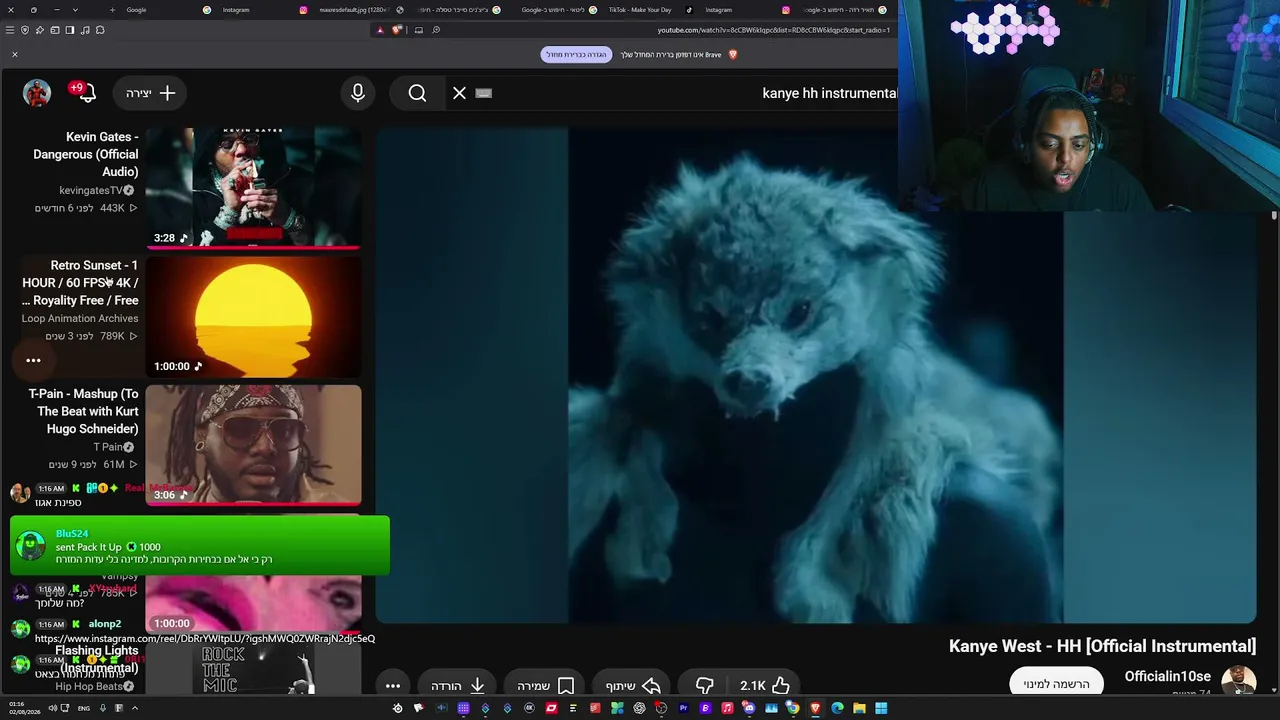The height and width of the screenshot is (720, 1280).
Task: Clear the search query with the X icon
Action: 459,93
